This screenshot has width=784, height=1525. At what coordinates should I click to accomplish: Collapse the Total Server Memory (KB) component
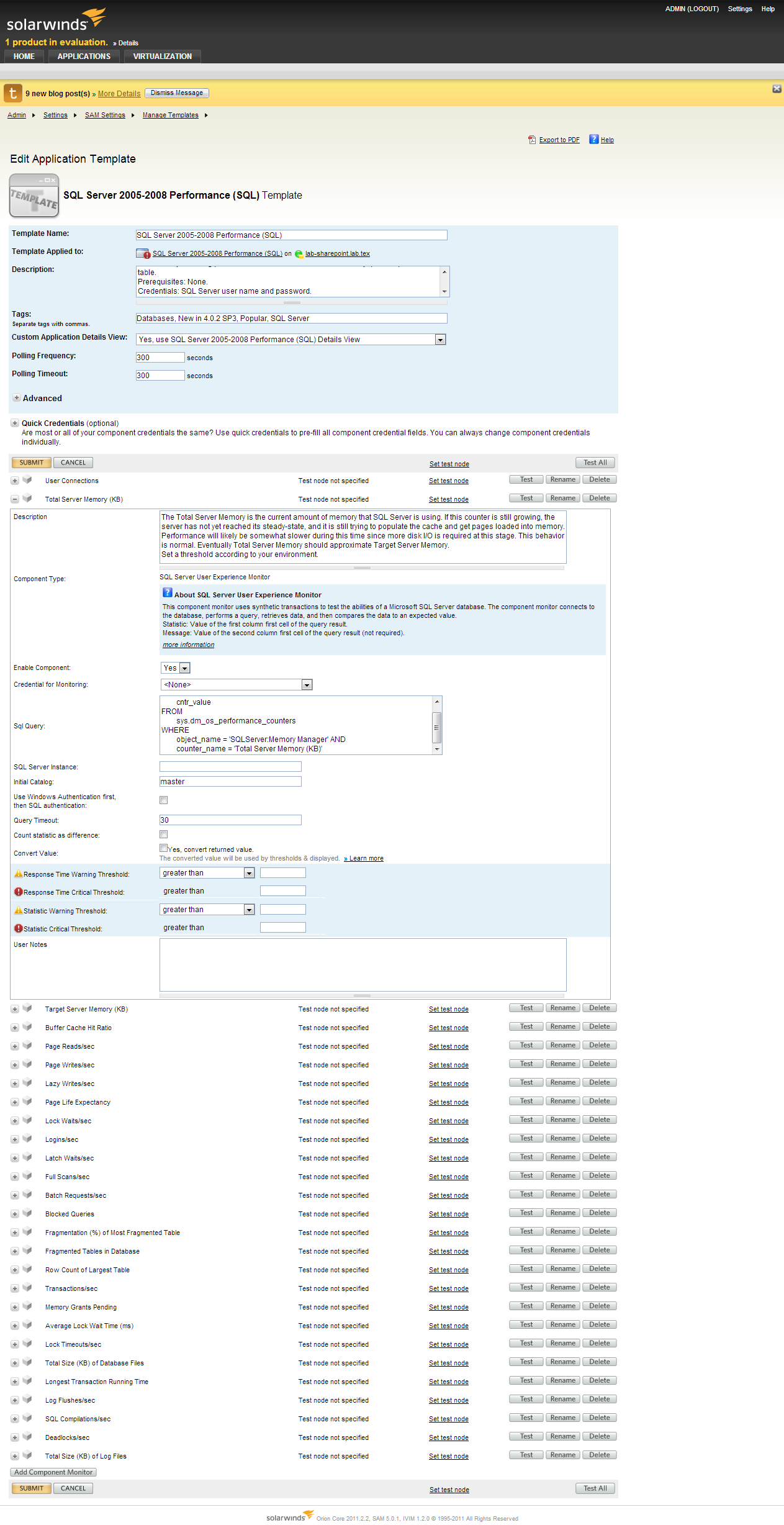click(15, 499)
